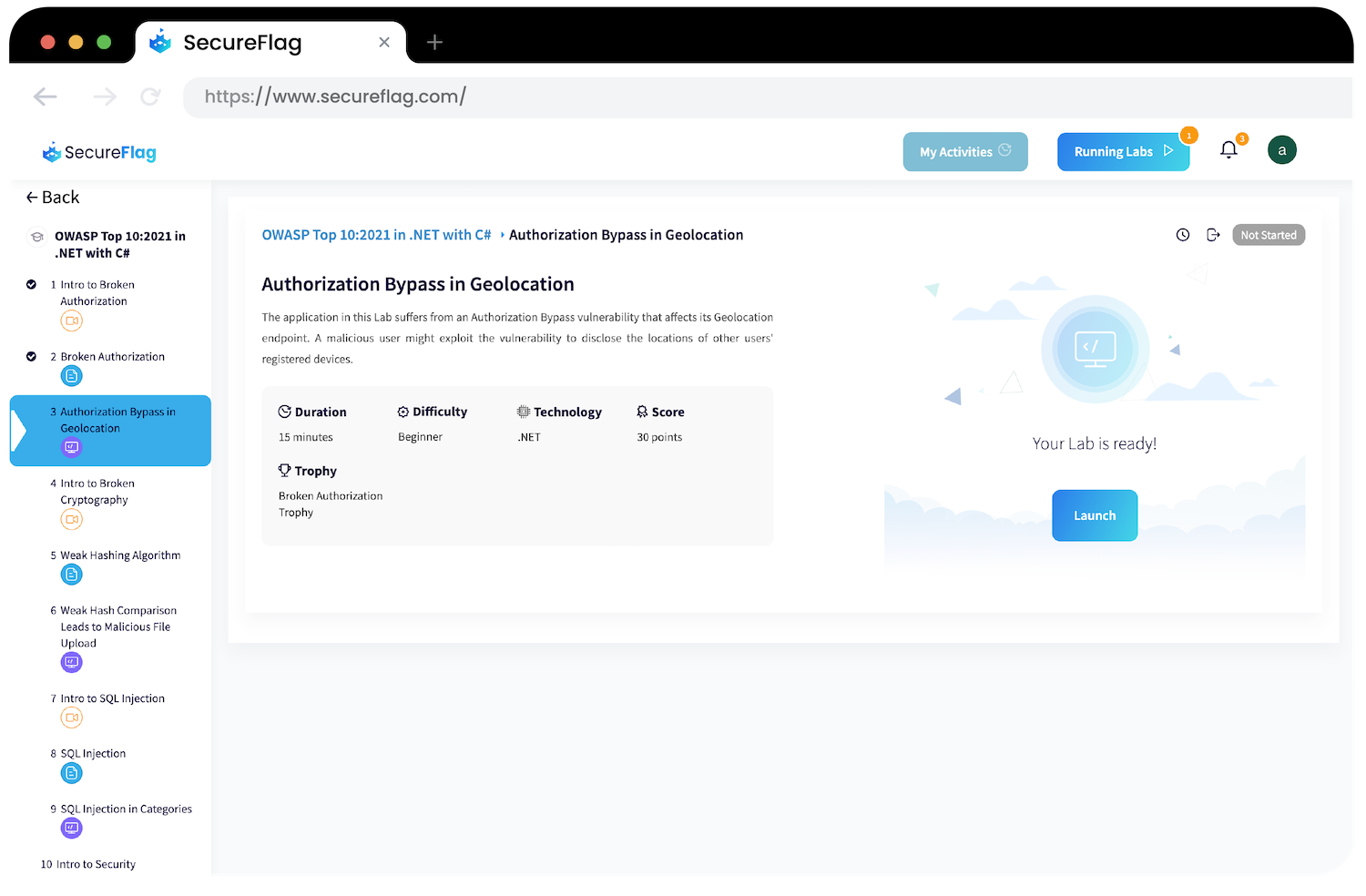1366x896 pixels.
Task: Click the 'Your Lab is ready!' message
Action: point(1095,443)
